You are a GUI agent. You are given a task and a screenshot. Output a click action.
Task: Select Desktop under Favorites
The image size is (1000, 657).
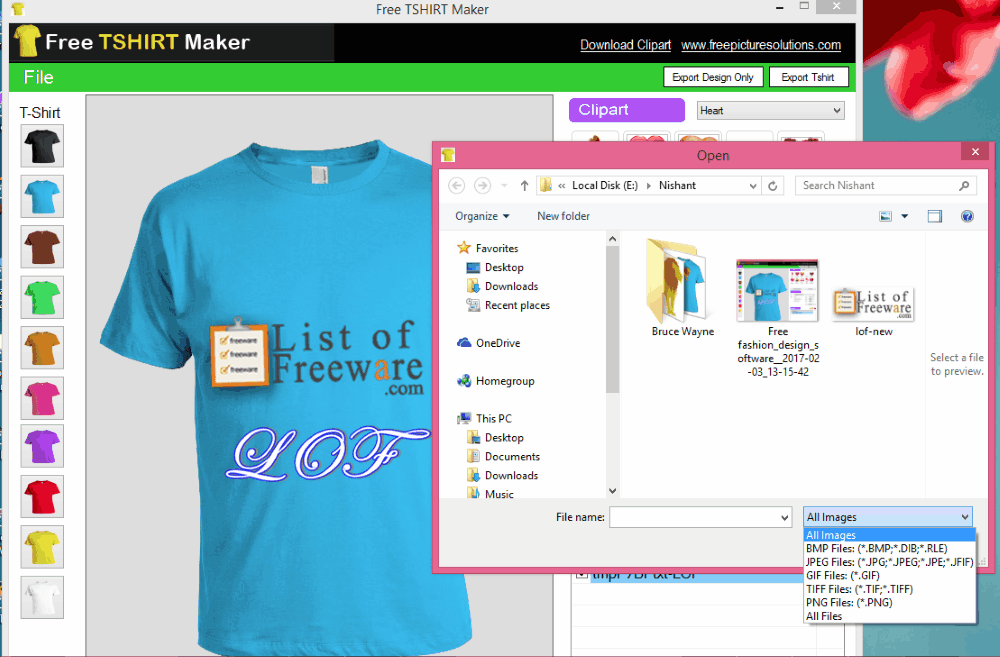pos(495,267)
